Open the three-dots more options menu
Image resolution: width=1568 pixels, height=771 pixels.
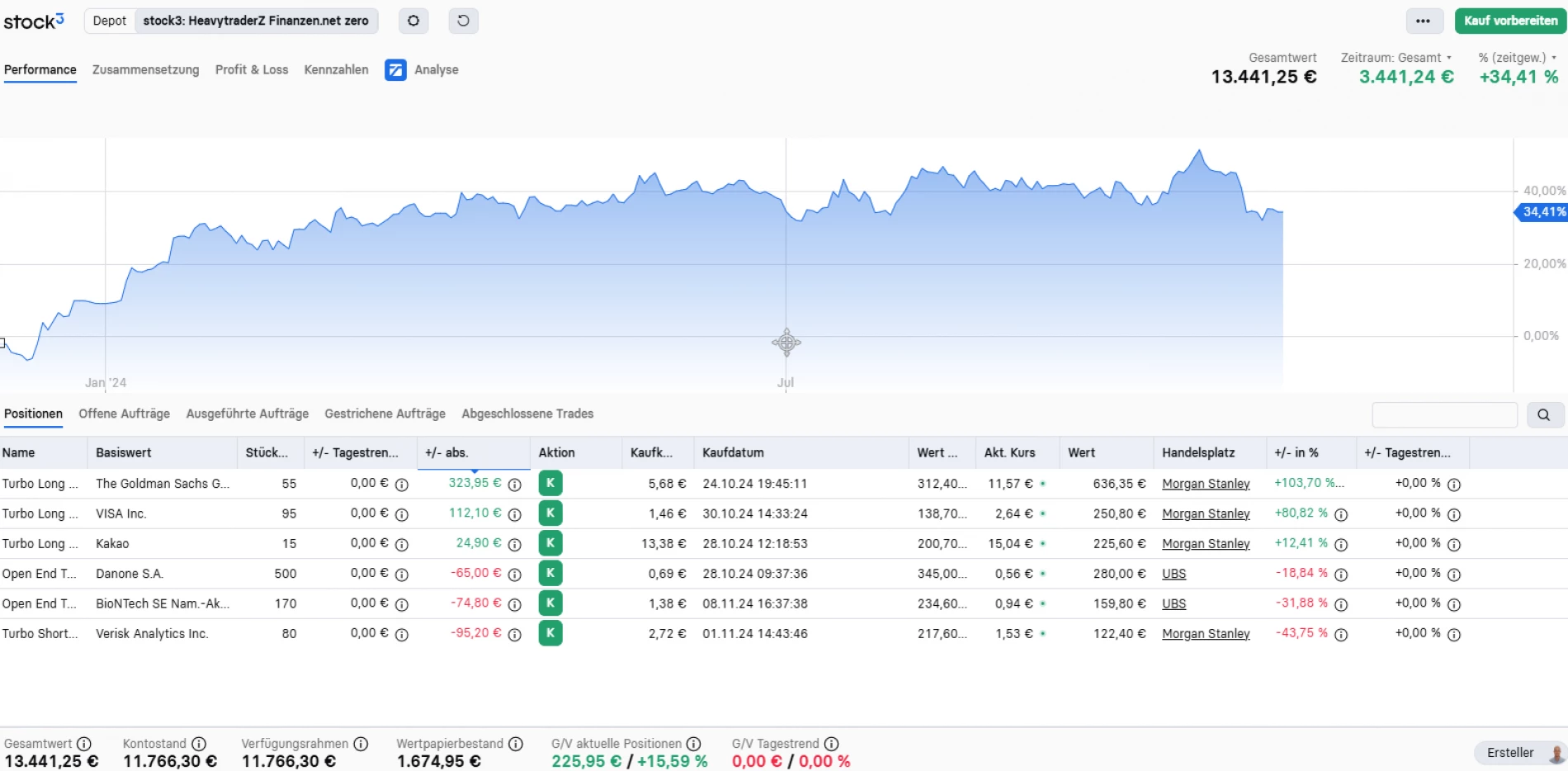click(x=1423, y=21)
